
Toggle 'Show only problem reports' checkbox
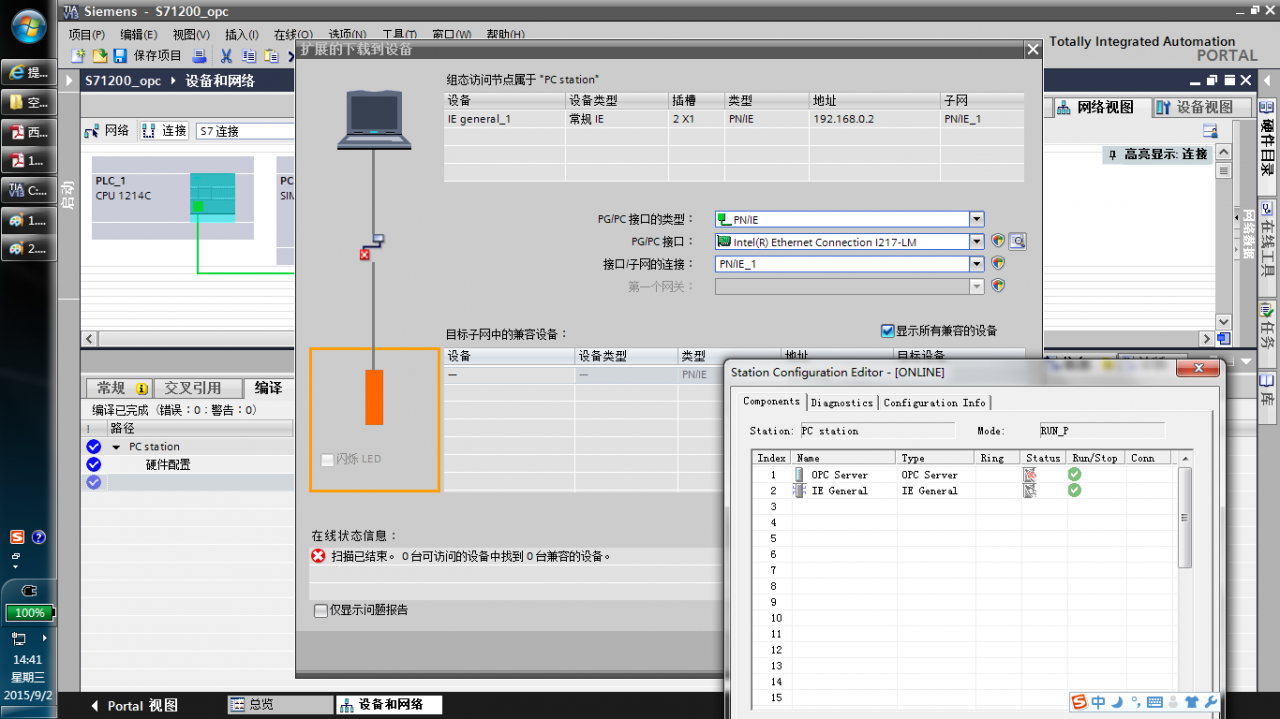[x=321, y=610]
